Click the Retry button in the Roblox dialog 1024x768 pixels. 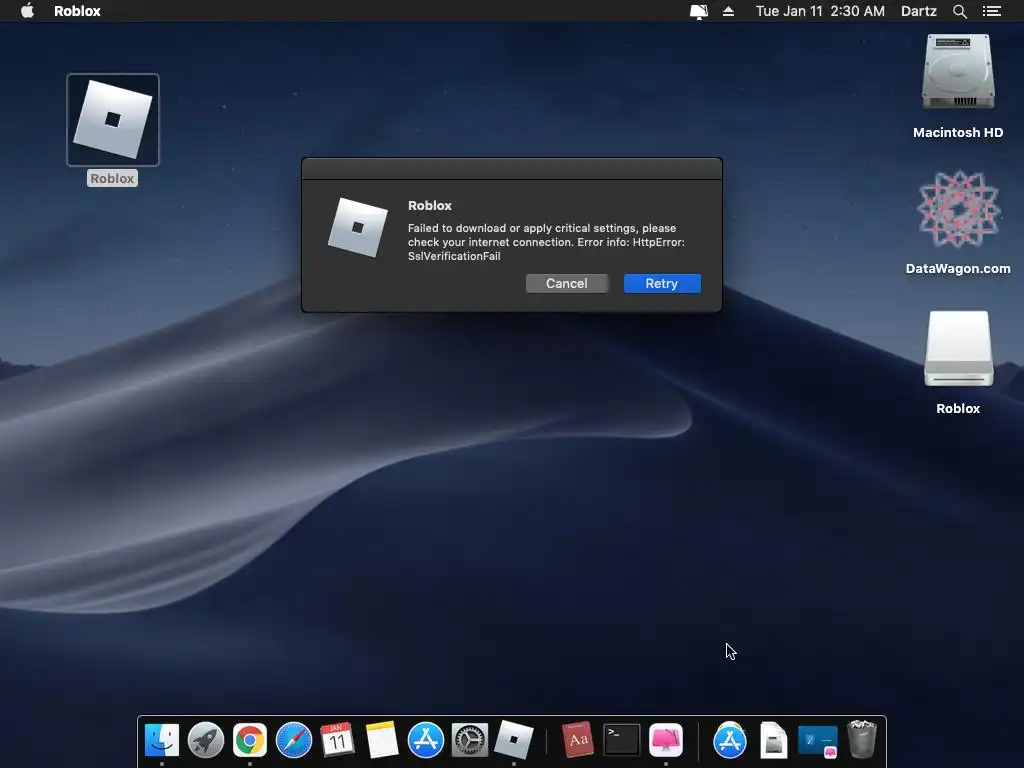coord(662,283)
